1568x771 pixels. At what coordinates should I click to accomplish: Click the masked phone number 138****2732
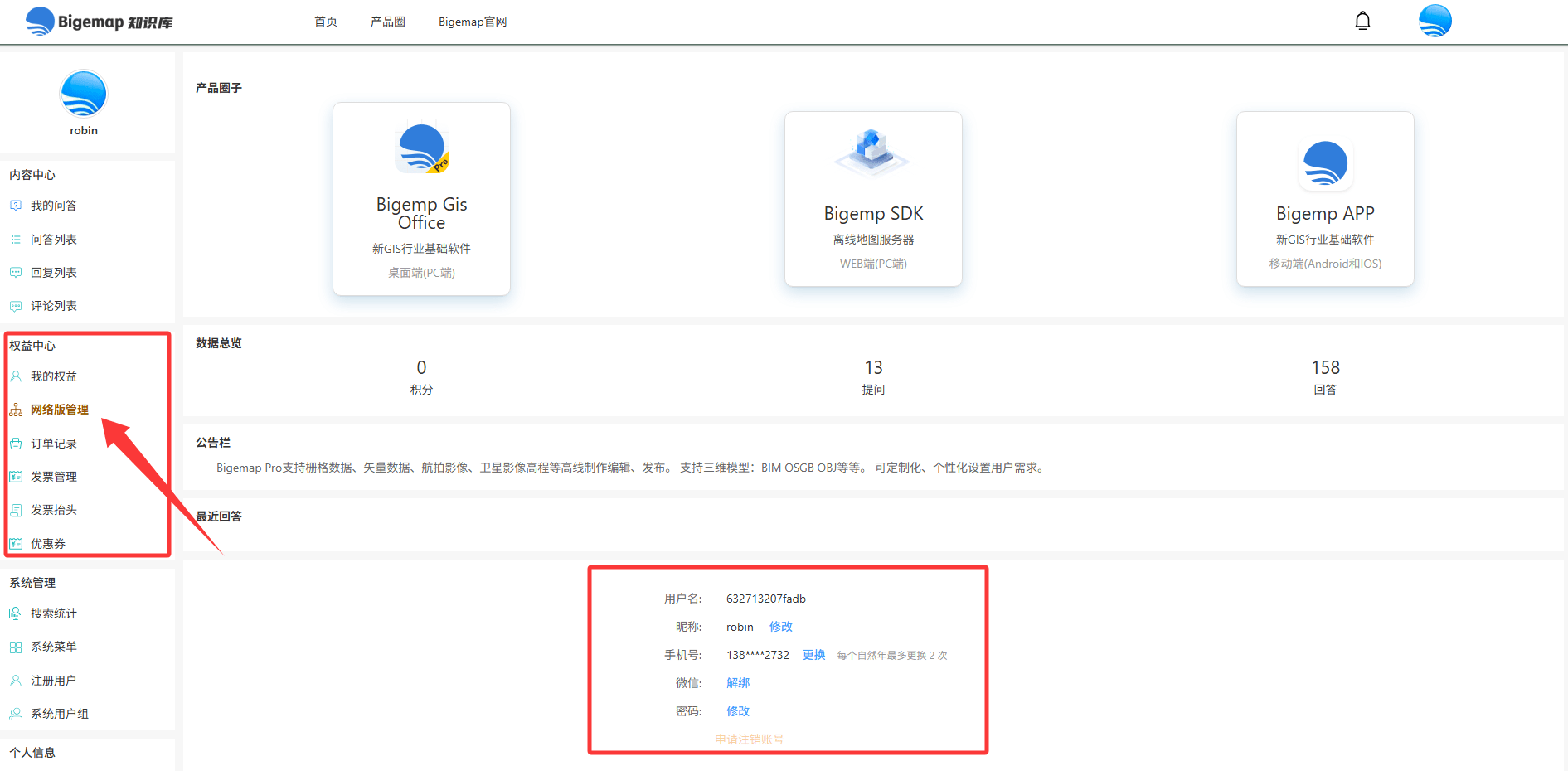(x=758, y=655)
